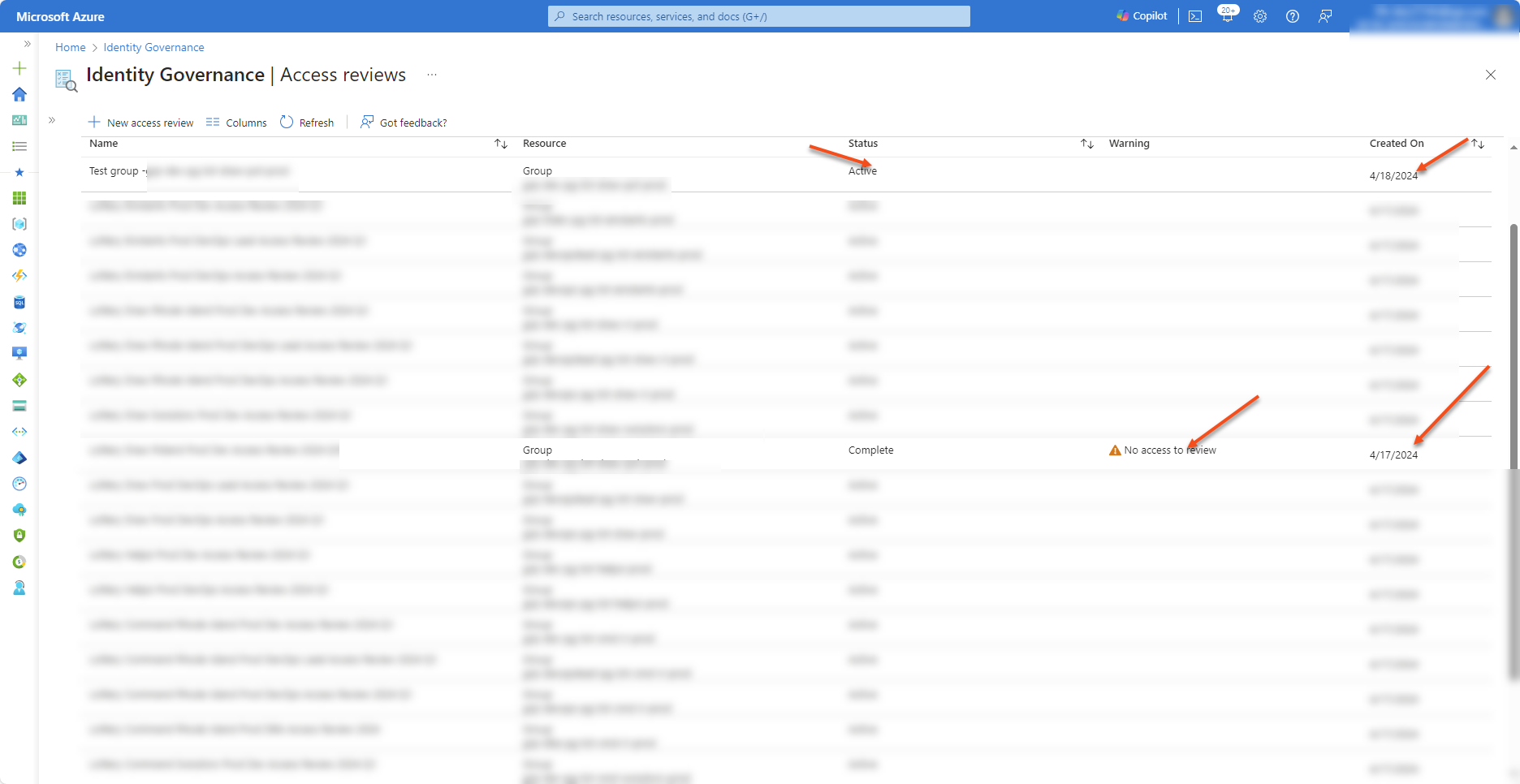
Task: Open SQL databases sidebar icon
Action: point(19,302)
